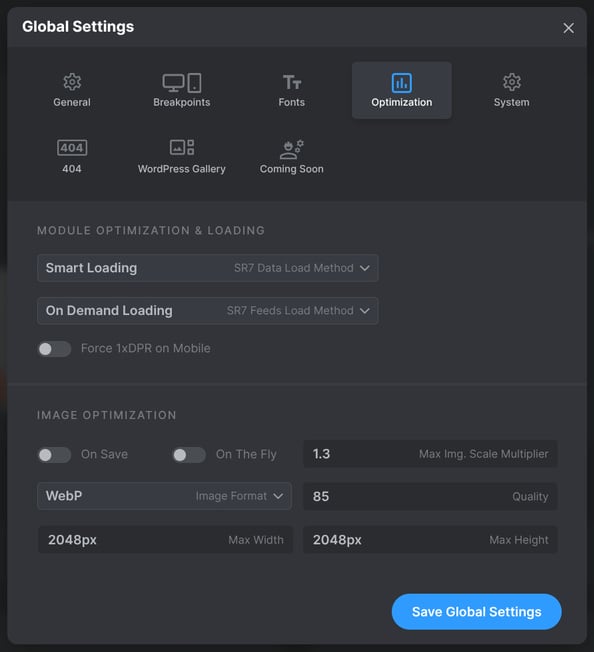
Task: Select the Coming Soon icon
Action: tap(291, 149)
